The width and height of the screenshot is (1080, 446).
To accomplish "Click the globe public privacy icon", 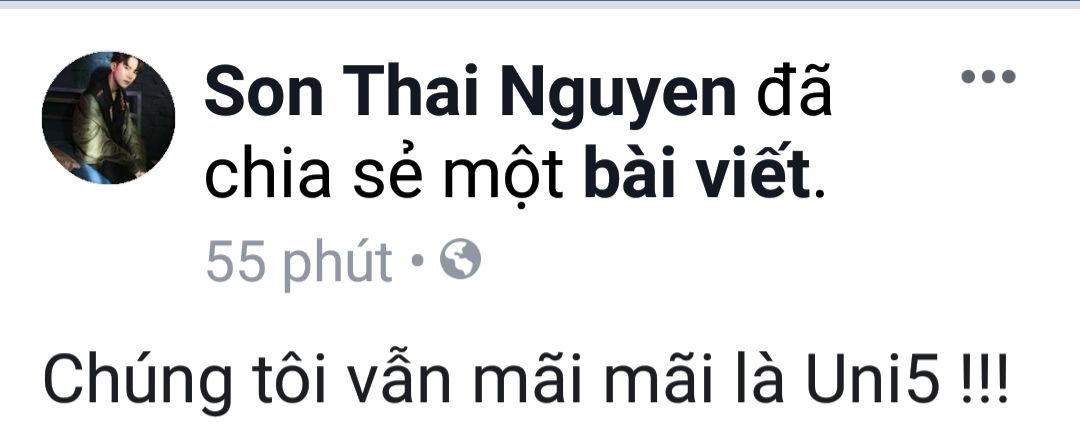I will (x=460, y=259).
